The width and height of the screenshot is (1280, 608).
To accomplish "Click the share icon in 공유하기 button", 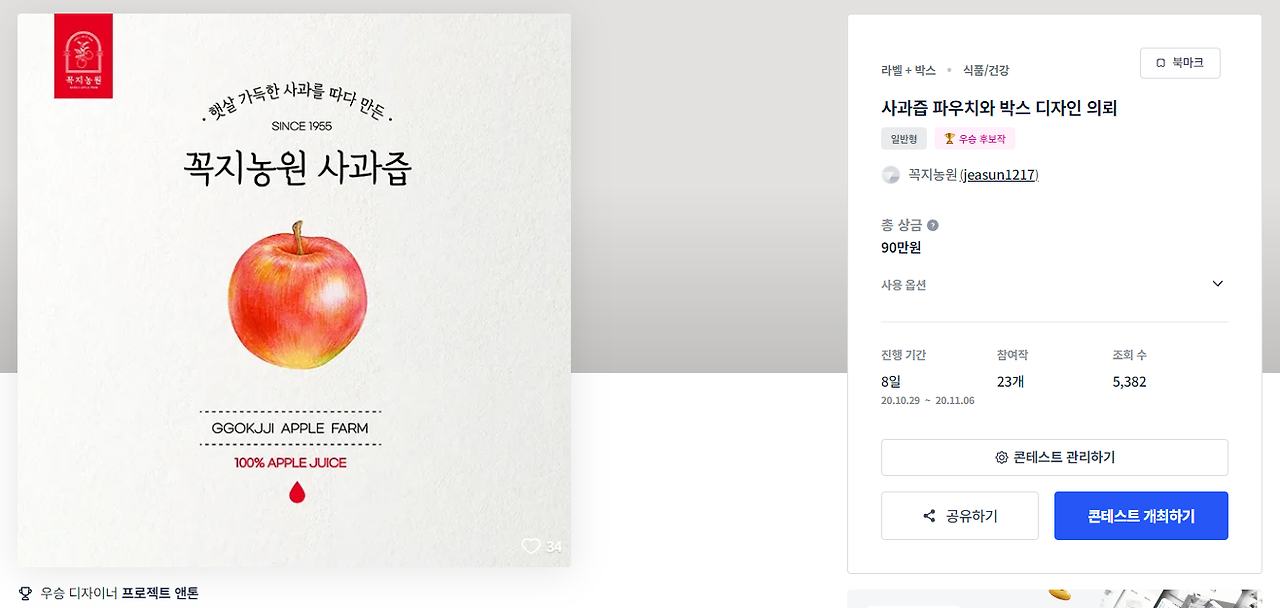I will 929,516.
